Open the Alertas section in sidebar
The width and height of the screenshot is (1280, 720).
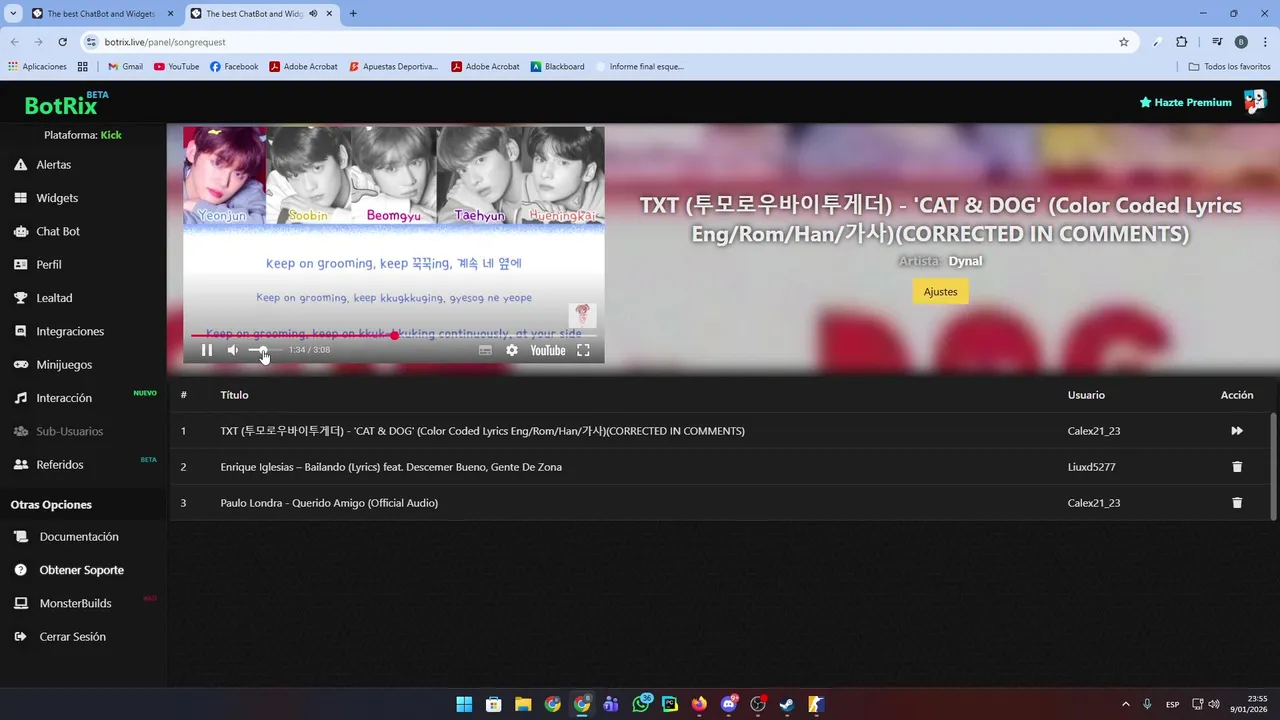click(54, 164)
